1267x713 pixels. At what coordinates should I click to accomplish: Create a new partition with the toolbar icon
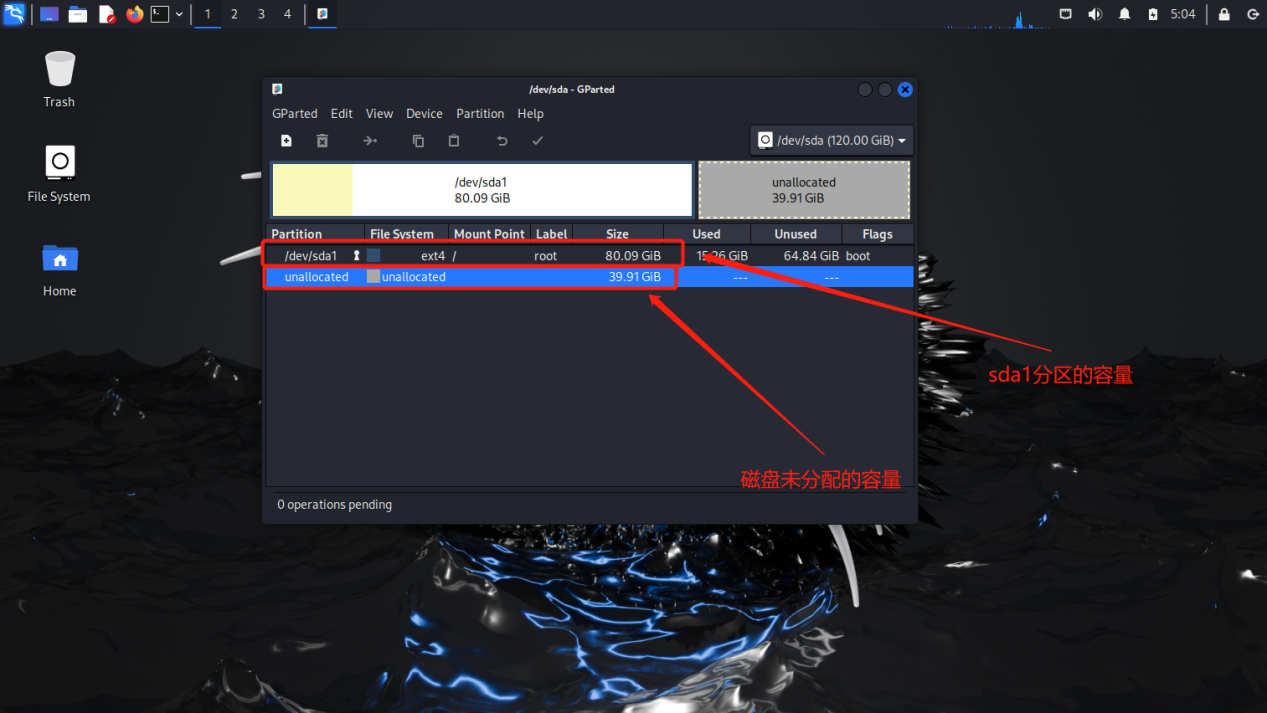(286, 141)
